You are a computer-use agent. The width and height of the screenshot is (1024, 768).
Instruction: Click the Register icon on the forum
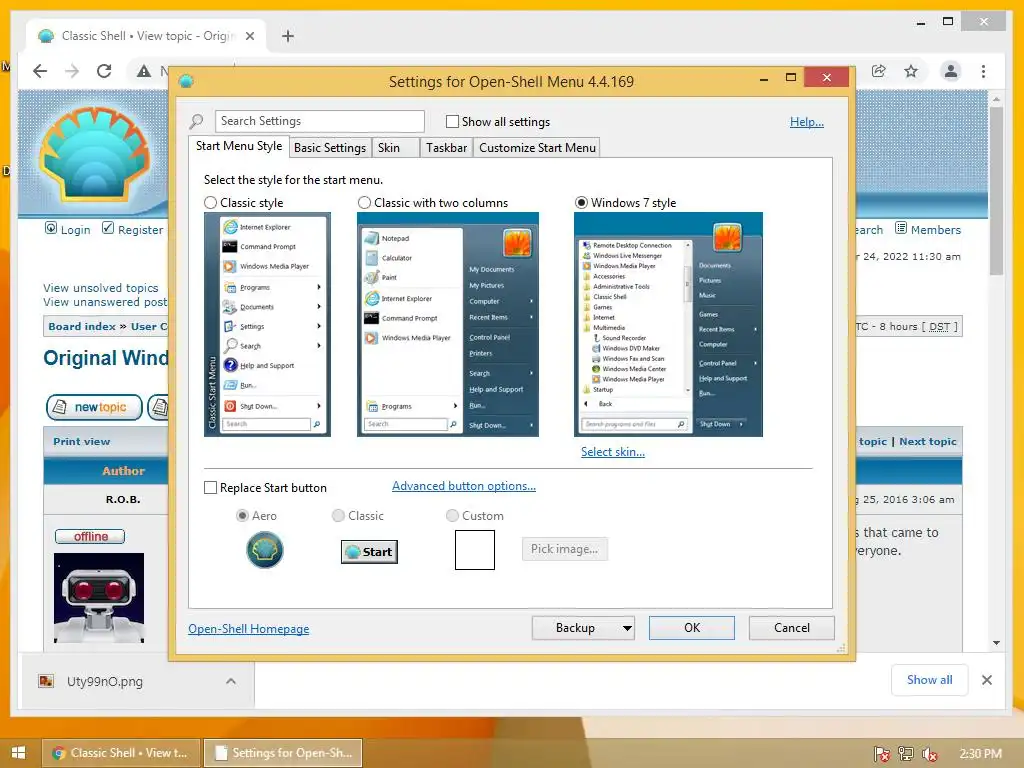tap(108, 228)
